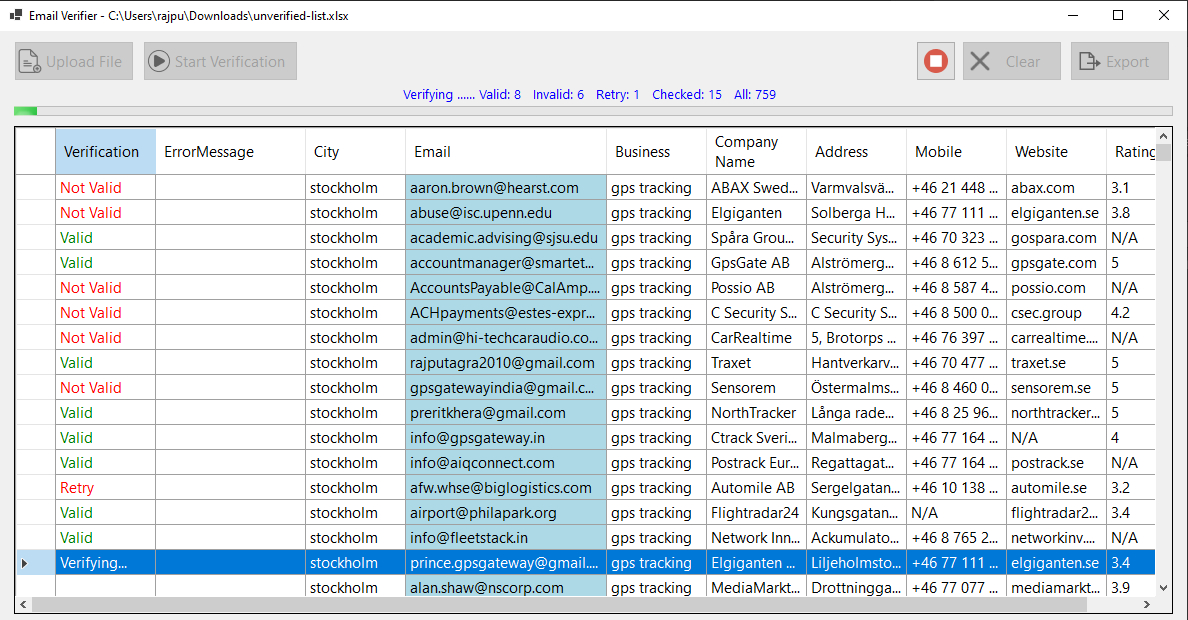This screenshot has width=1188, height=620.
Task: Sort by the Verification column header
Action: (x=105, y=152)
